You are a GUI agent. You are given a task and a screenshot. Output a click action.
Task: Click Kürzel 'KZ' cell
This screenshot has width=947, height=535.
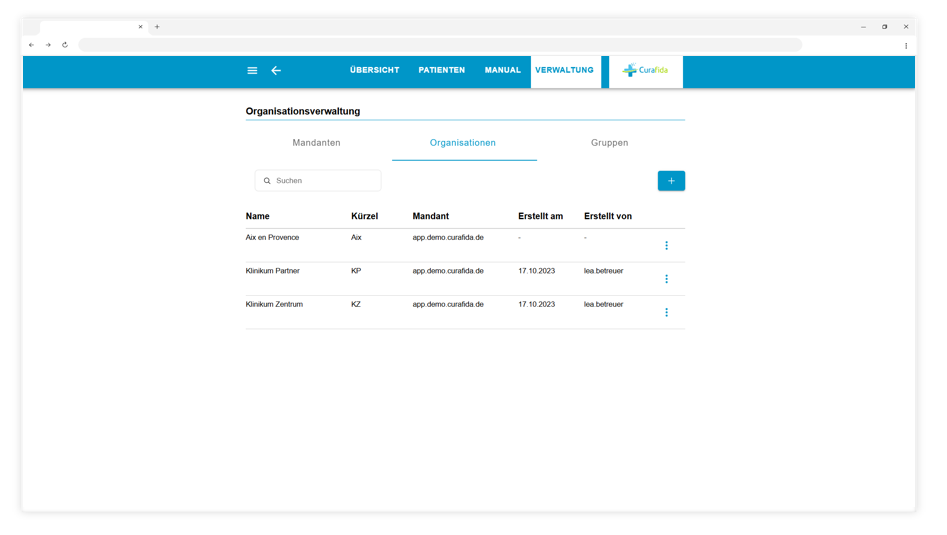click(x=356, y=304)
